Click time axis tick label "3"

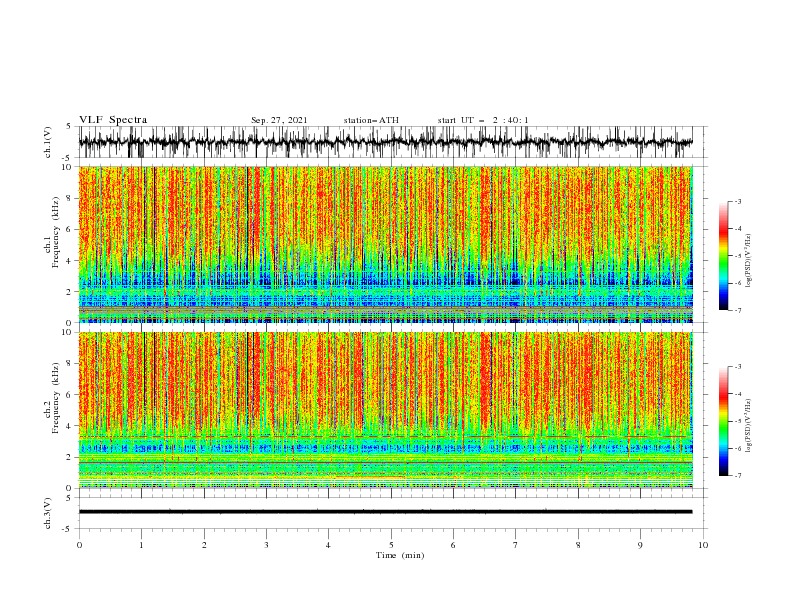(266, 545)
